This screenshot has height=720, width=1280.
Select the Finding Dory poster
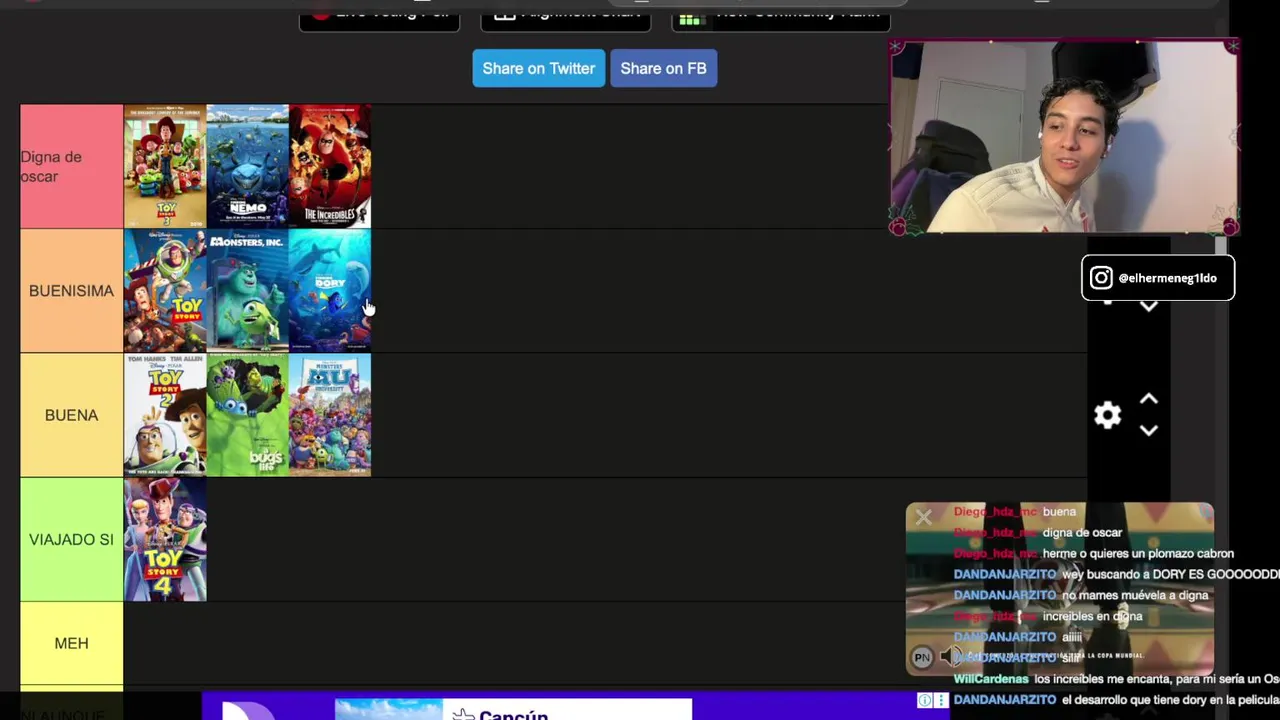(330, 291)
